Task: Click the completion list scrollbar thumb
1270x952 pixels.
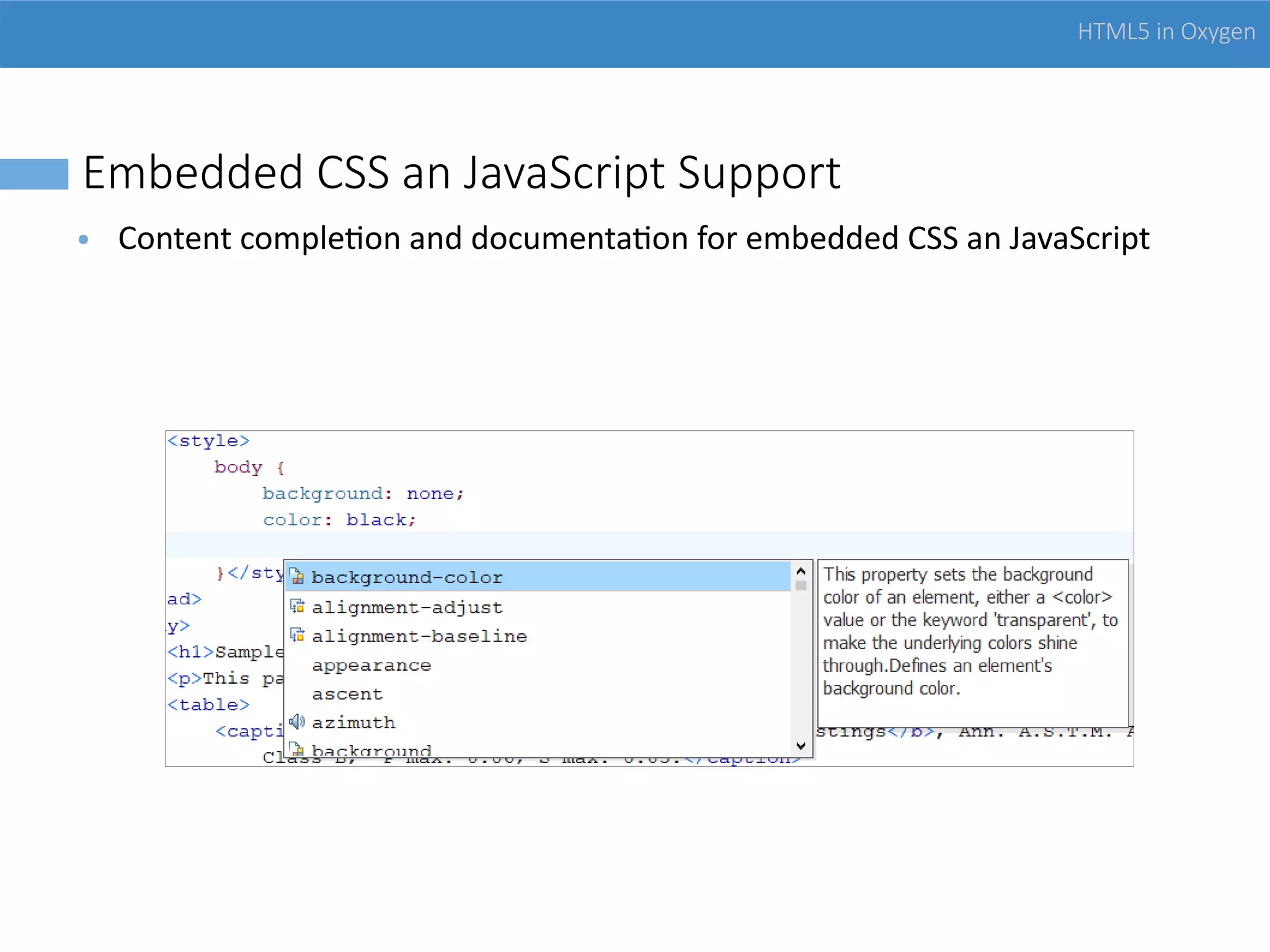Action: 801,586
